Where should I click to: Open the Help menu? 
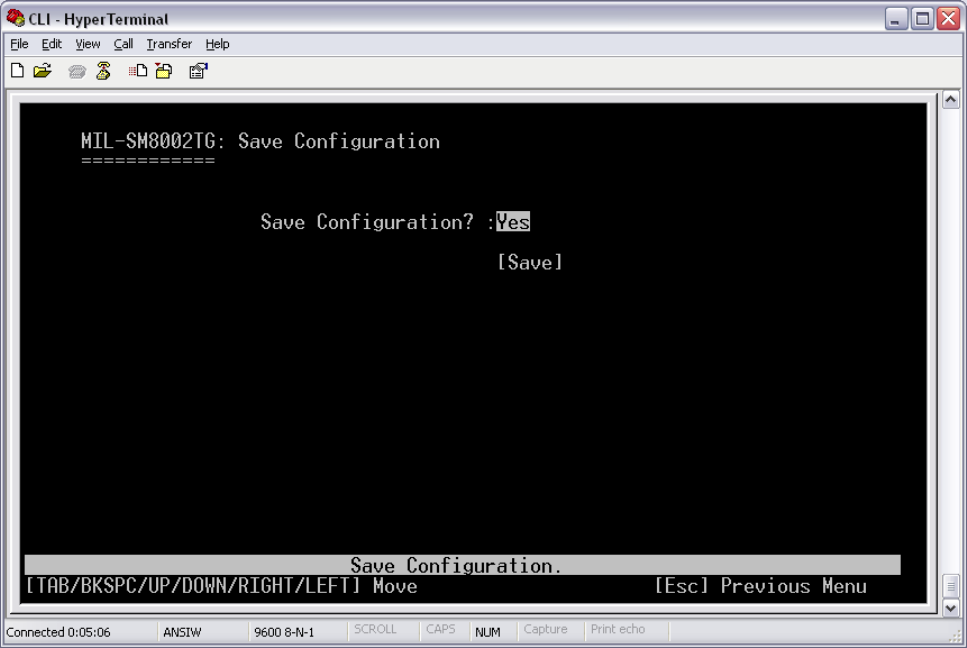coord(217,44)
